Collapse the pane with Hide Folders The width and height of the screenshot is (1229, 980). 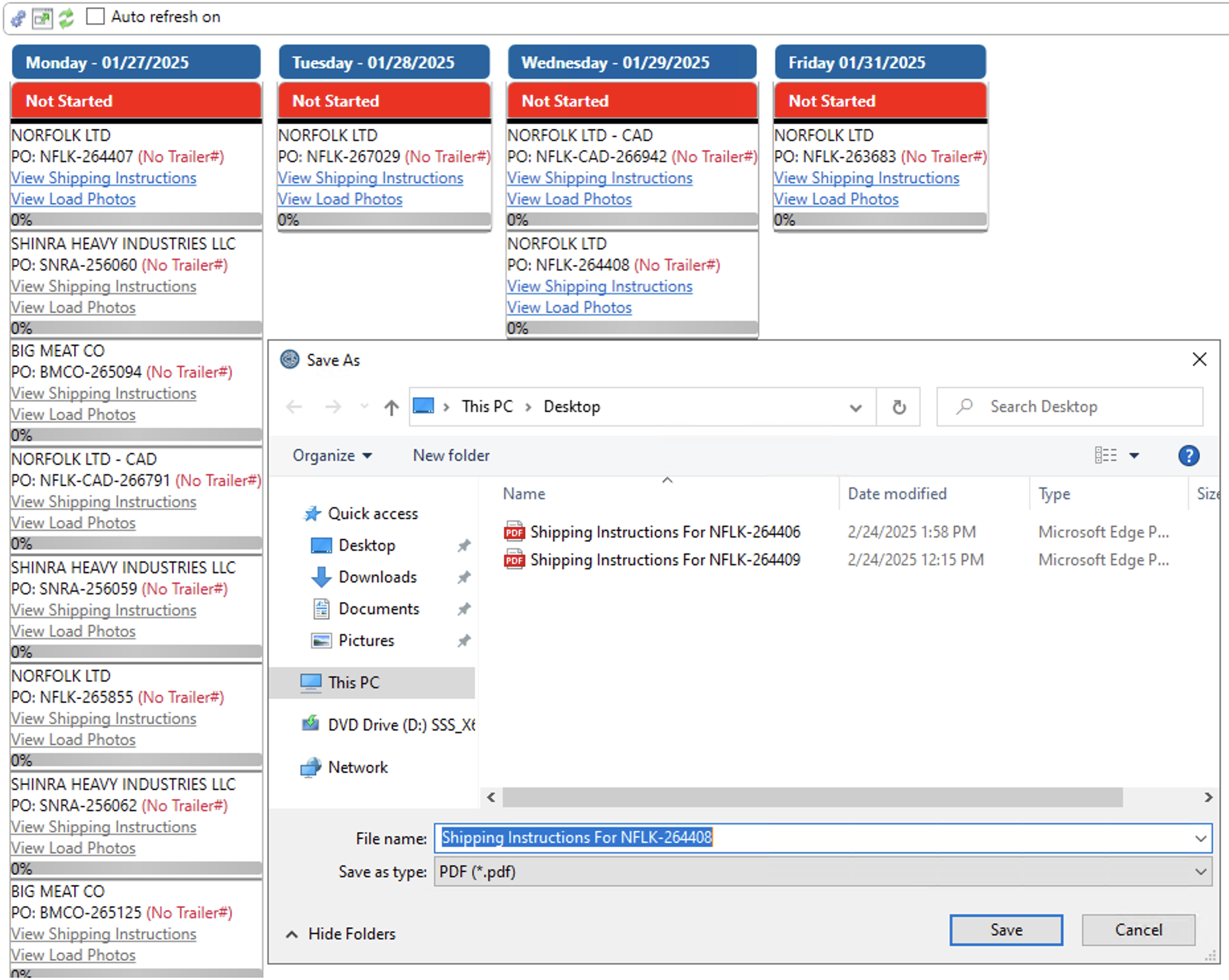[341, 934]
